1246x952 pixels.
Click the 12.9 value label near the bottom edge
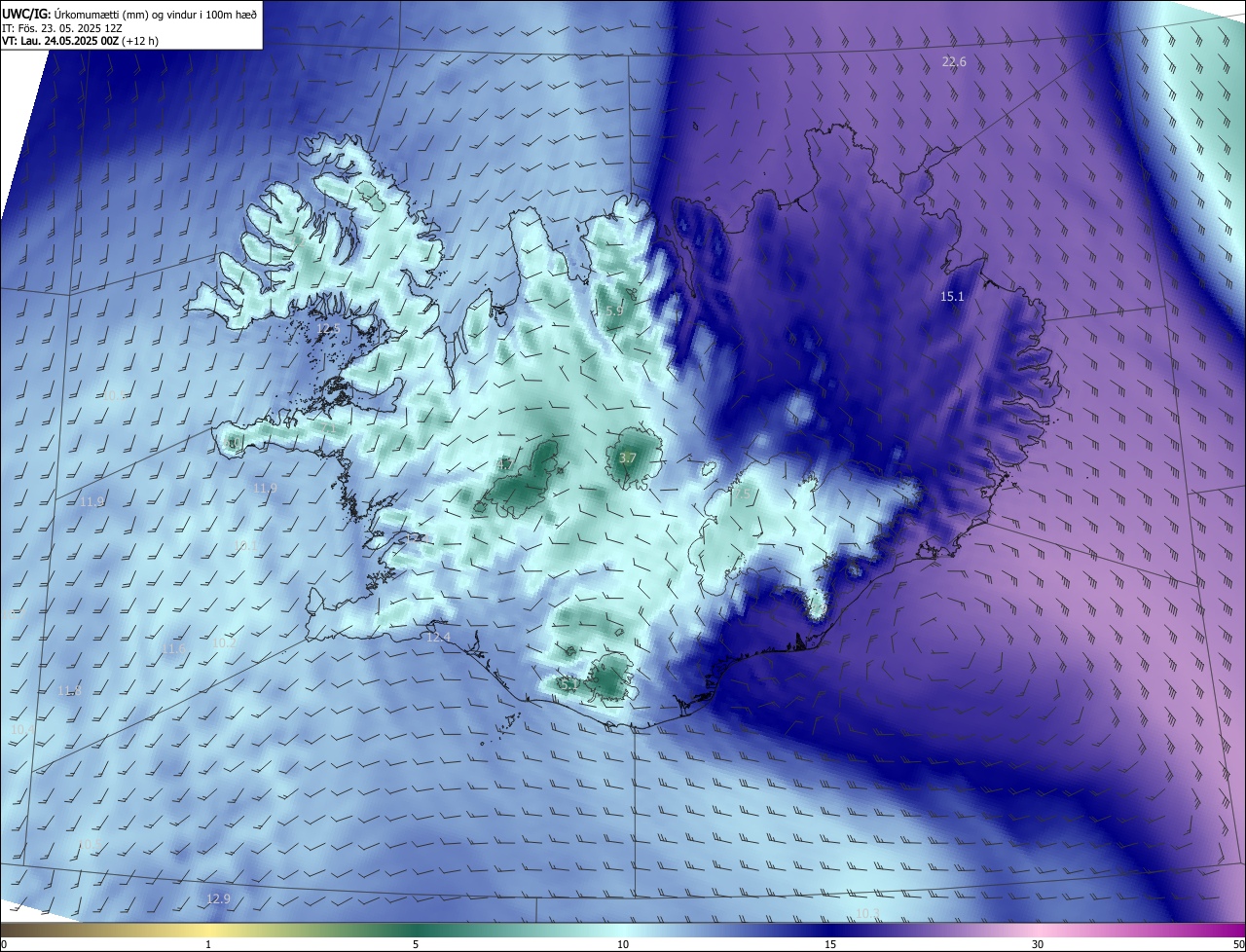[219, 898]
